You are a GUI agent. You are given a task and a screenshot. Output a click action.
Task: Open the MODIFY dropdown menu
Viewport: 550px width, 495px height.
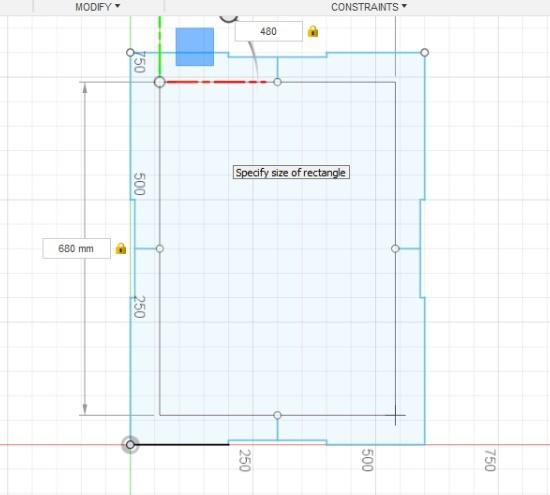98,7
